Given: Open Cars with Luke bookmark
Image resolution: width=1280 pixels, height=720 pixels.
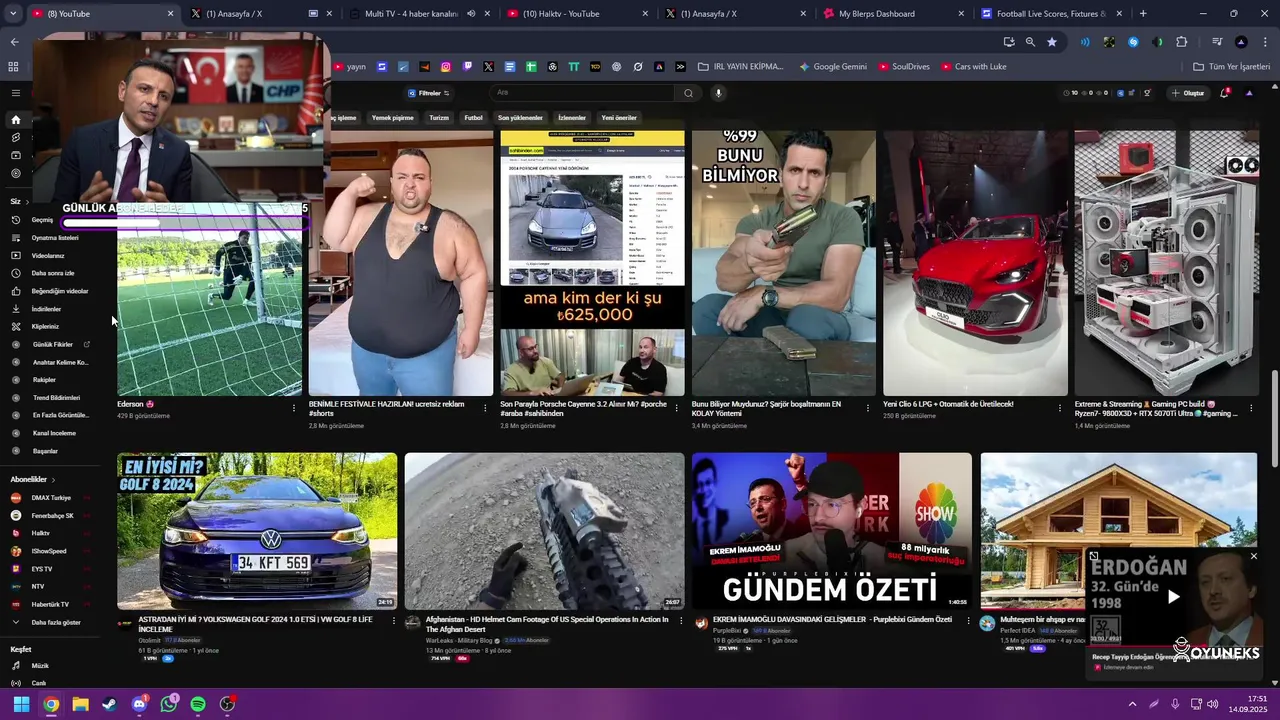Looking at the screenshot, I should (973, 67).
